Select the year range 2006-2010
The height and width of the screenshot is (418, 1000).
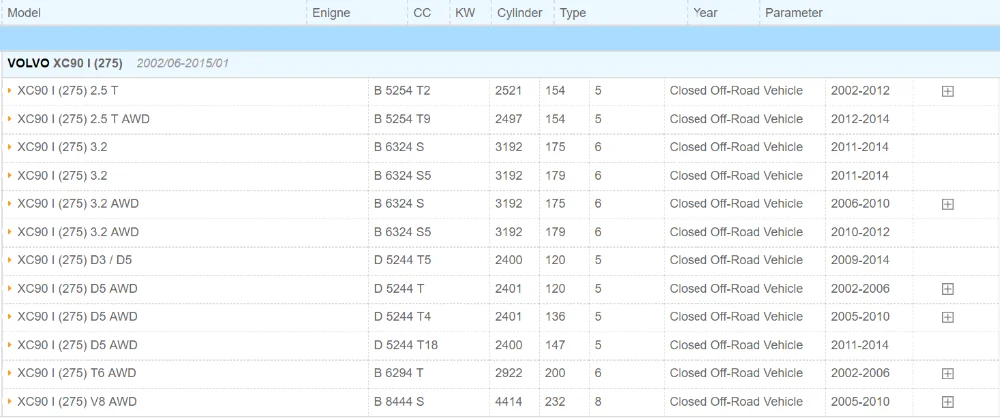860,204
